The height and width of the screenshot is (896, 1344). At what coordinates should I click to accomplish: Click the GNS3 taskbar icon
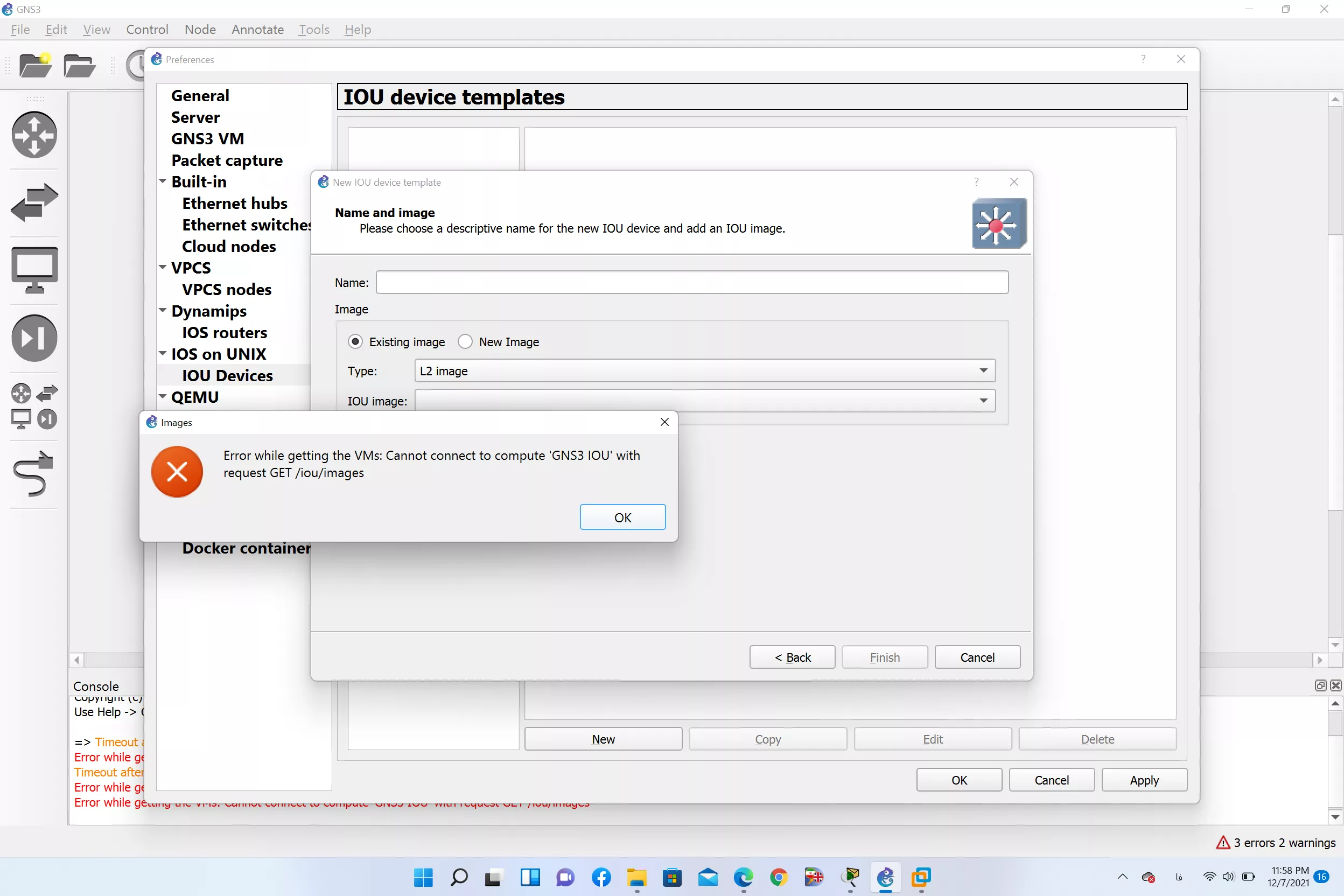[886, 877]
